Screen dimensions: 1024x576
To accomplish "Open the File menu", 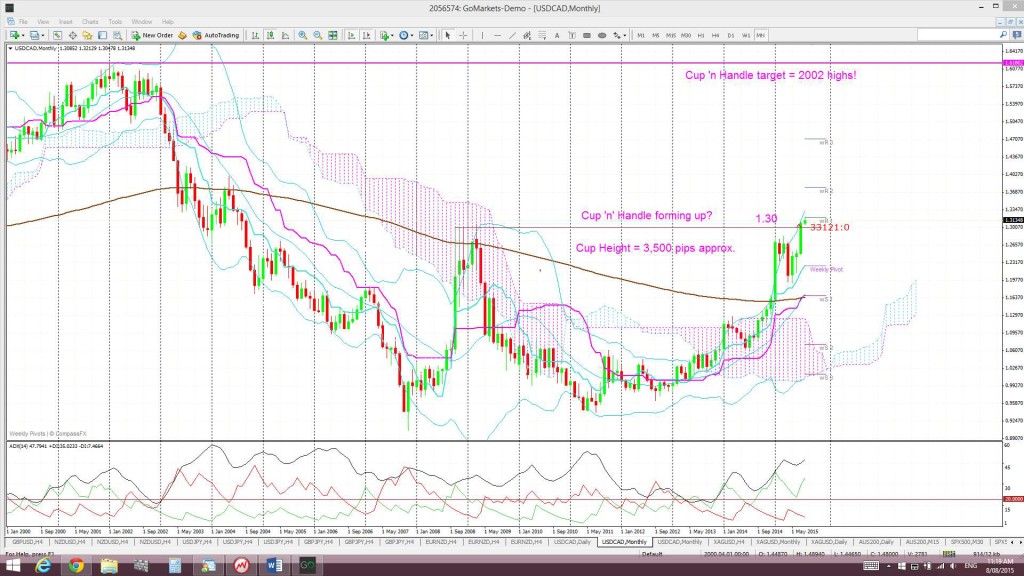I will (x=23, y=22).
